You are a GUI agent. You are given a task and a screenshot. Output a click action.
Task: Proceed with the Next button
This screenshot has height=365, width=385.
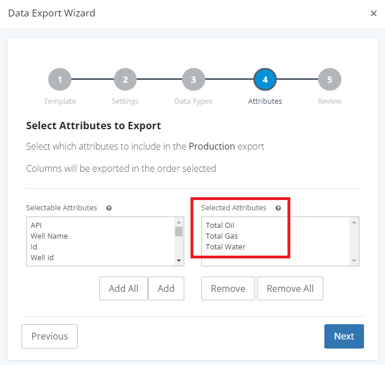[x=344, y=336]
